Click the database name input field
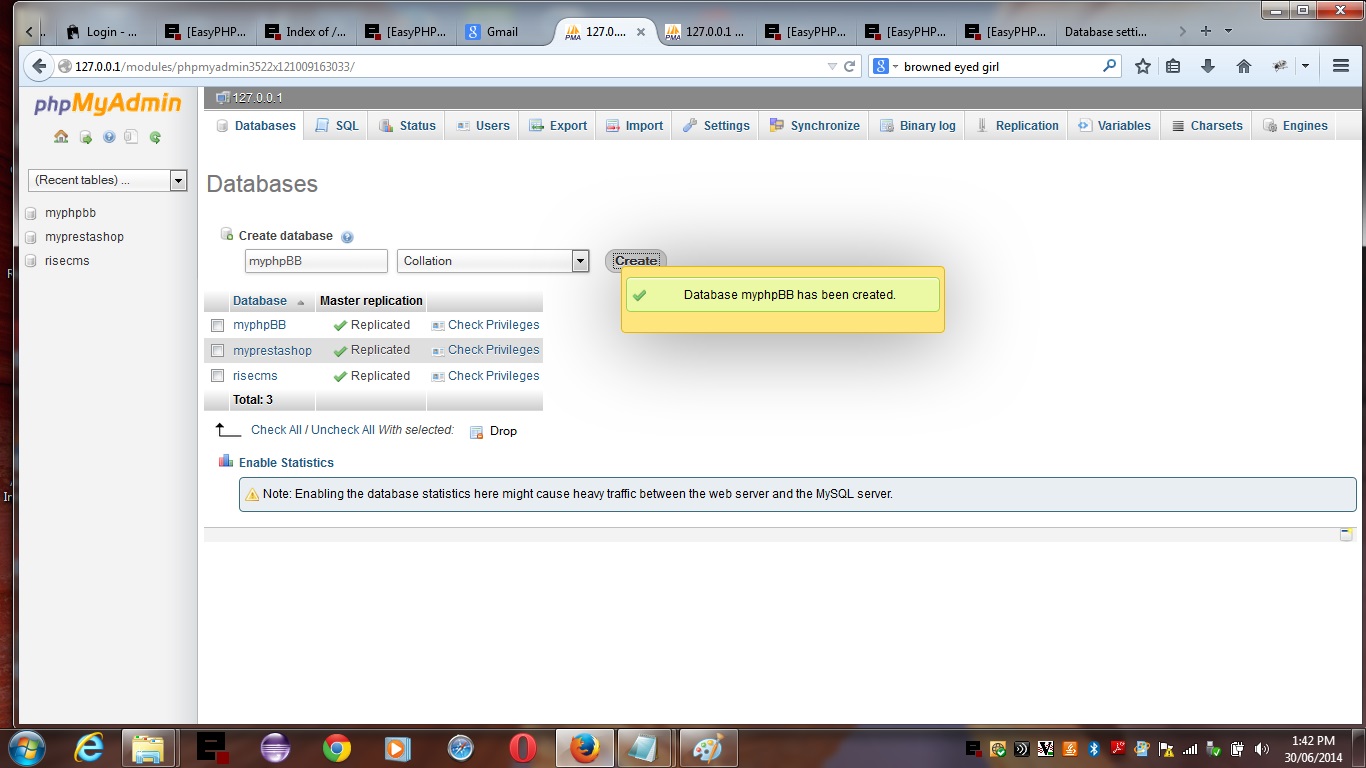This screenshot has width=1366, height=768. (x=316, y=261)
